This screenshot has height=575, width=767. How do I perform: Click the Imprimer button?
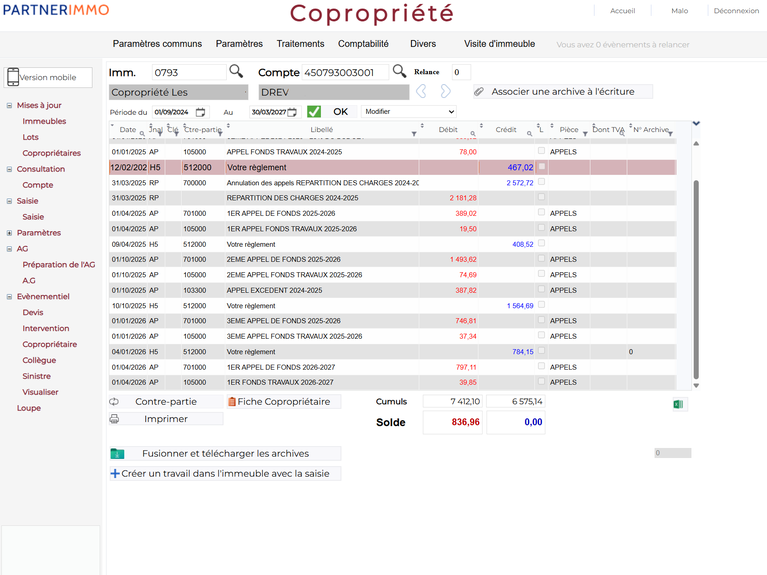[165, 419]
